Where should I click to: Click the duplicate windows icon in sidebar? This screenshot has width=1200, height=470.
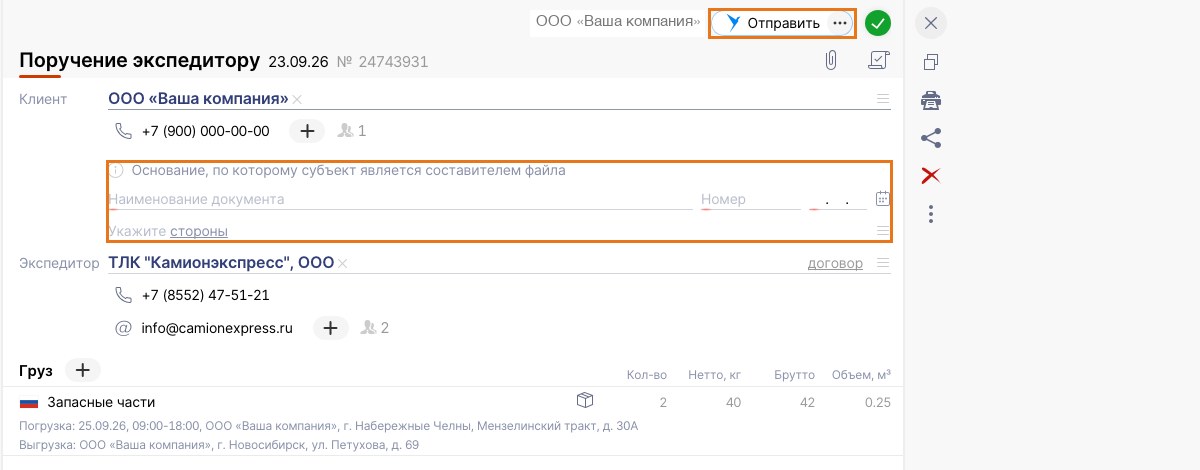931,62
